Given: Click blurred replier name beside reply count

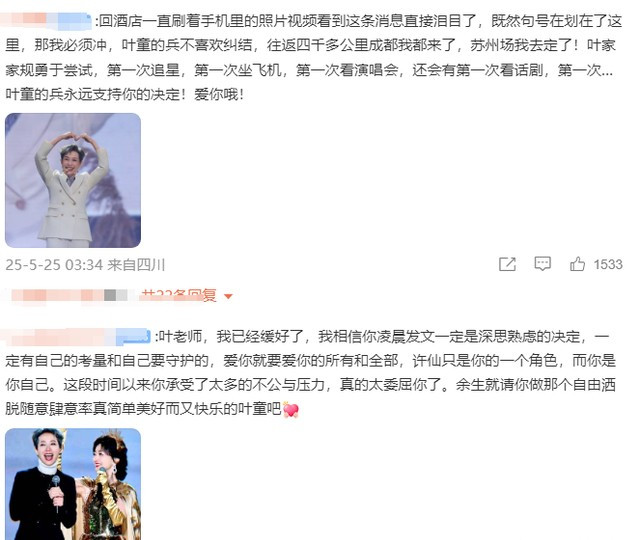Looking at the screenshot, I should pyautogui.click(x=69, y=295).
